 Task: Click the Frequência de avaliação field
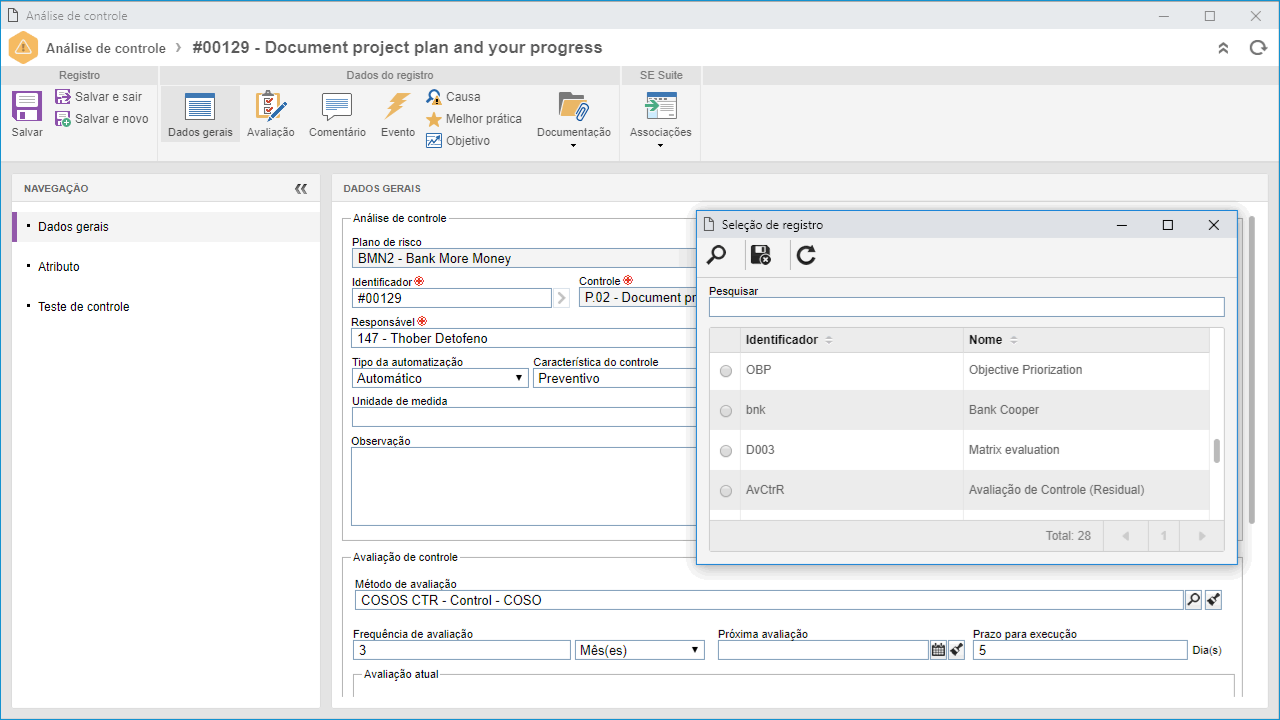(x=462, y=650)
